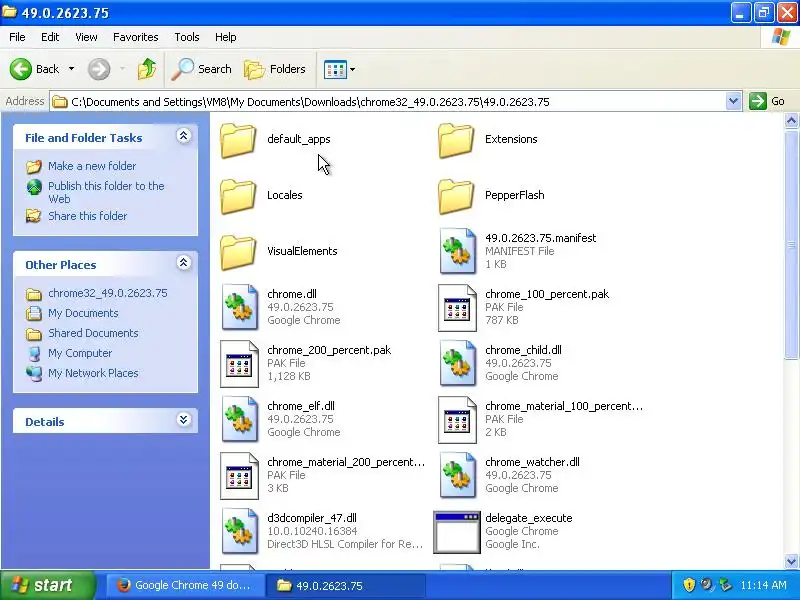
Task: Click the 49.0.2623.75 taskbar button
Action: [x=346, y=585]
